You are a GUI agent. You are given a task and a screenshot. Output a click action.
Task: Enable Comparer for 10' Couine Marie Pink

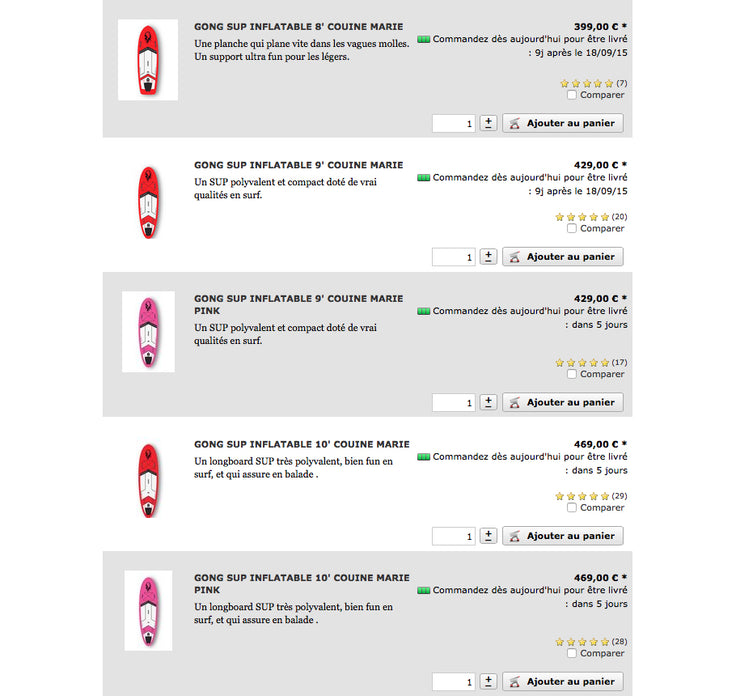[572, 654]
